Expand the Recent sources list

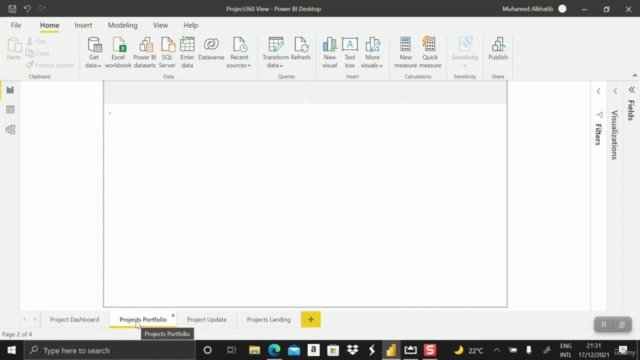point(239,52)
